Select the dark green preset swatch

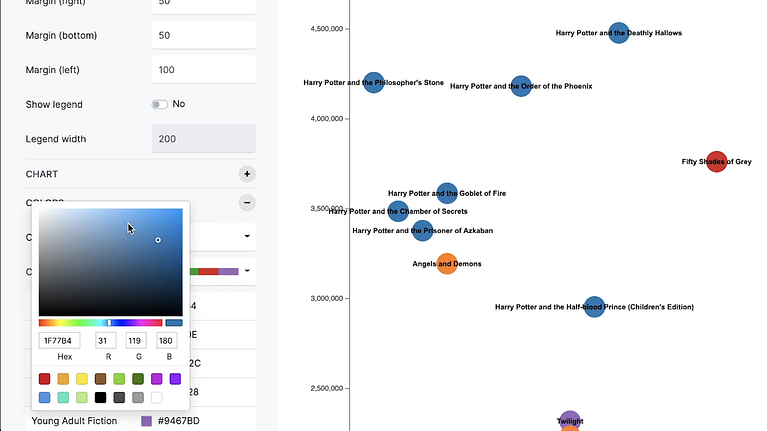[x=138, y=379]
